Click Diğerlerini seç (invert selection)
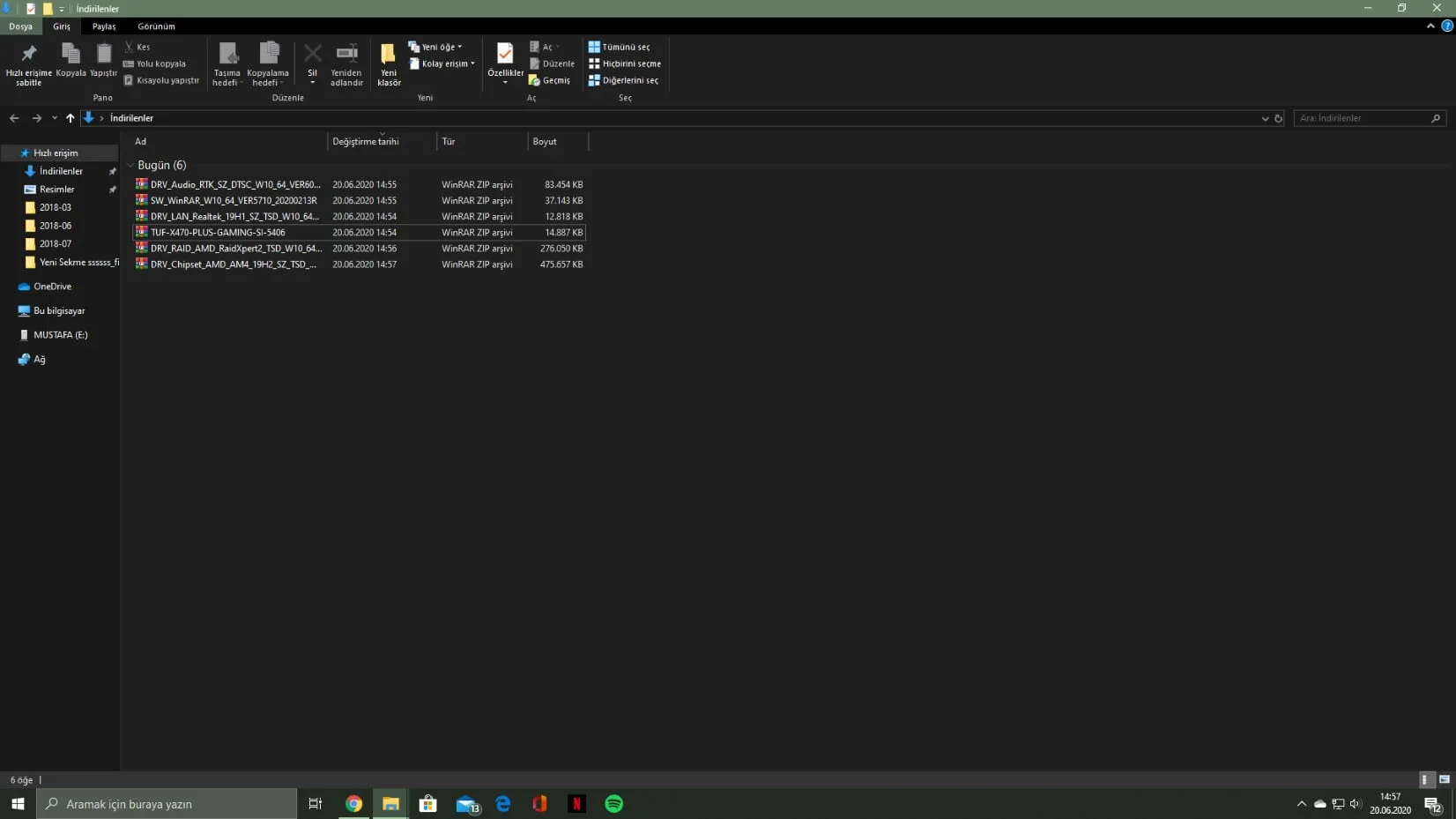 [x=623, y=80]
